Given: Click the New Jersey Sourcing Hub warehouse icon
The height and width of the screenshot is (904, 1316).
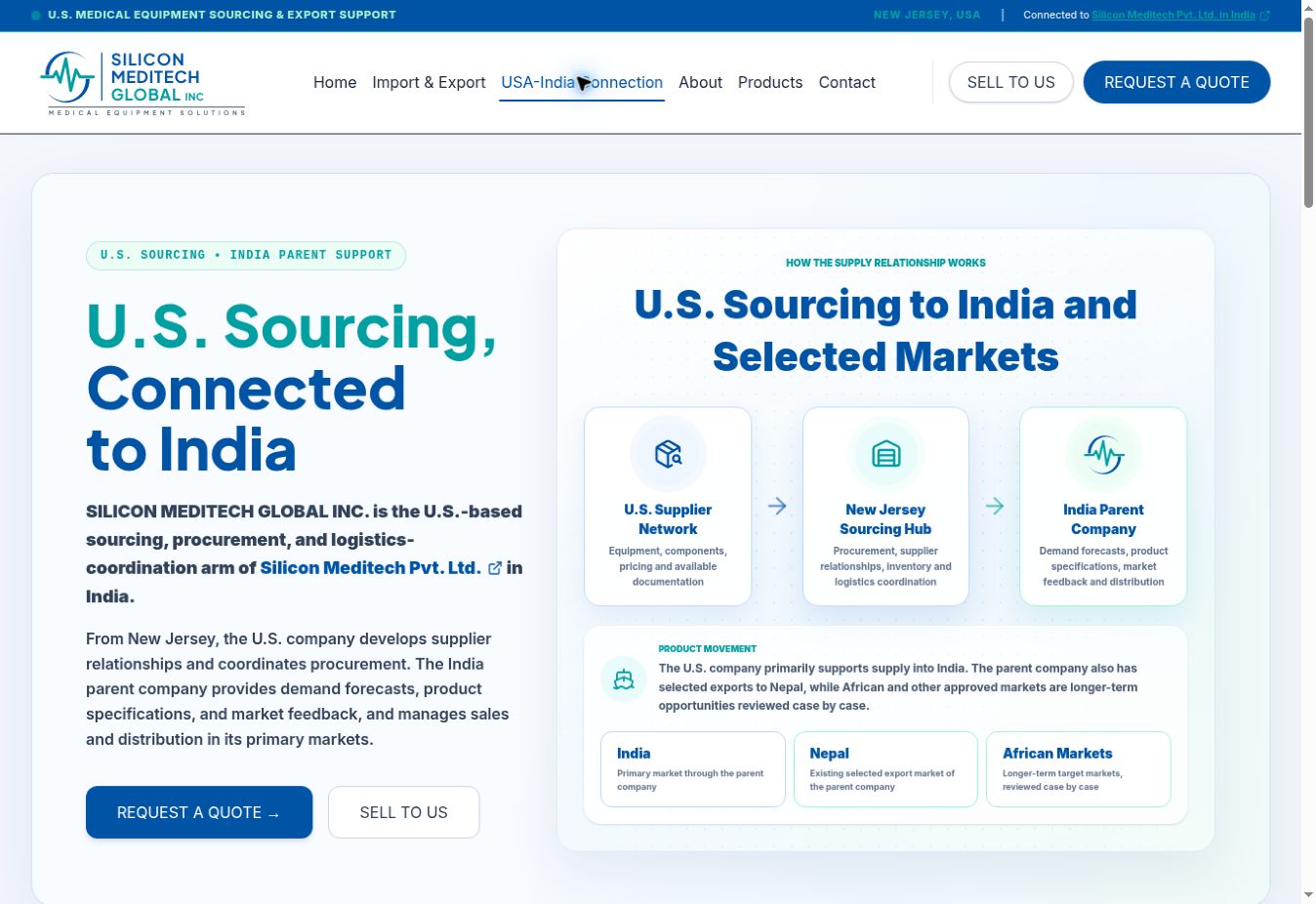Looking at the screenshot, I should [885, 454].
